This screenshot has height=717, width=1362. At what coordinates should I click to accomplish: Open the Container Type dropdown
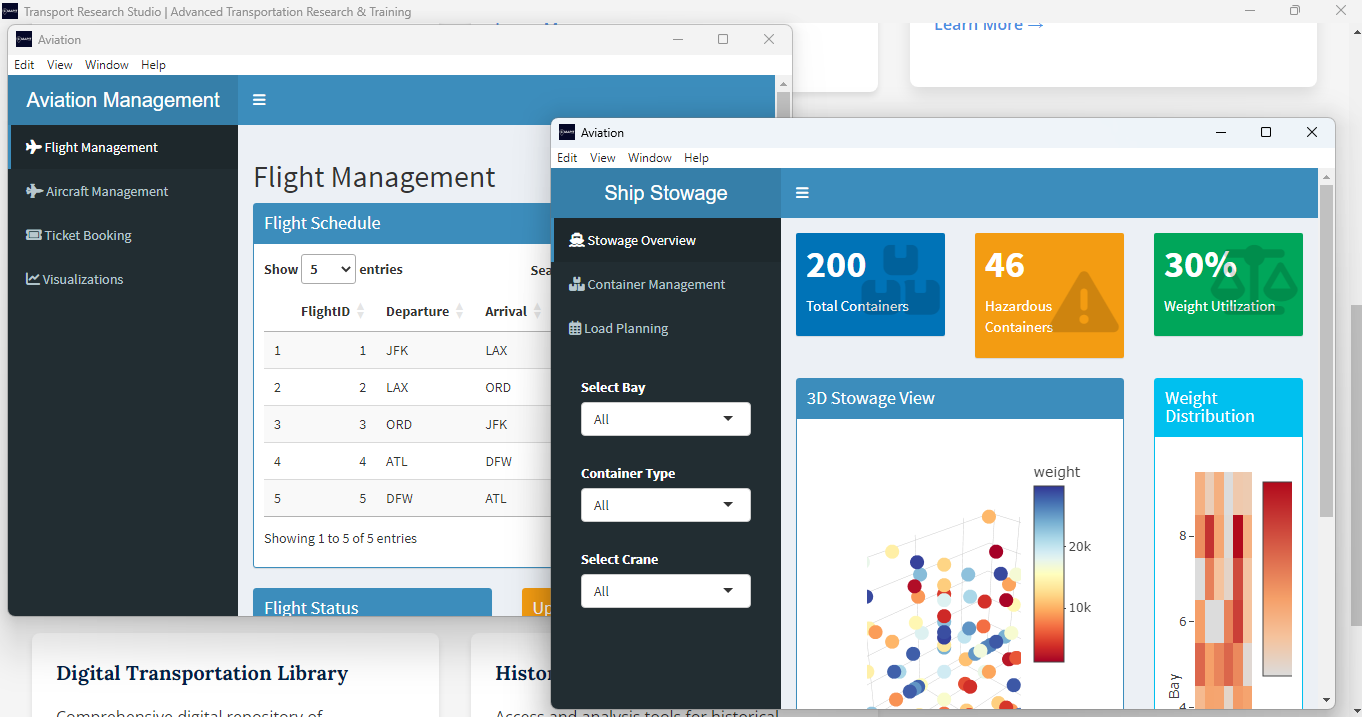665,505
